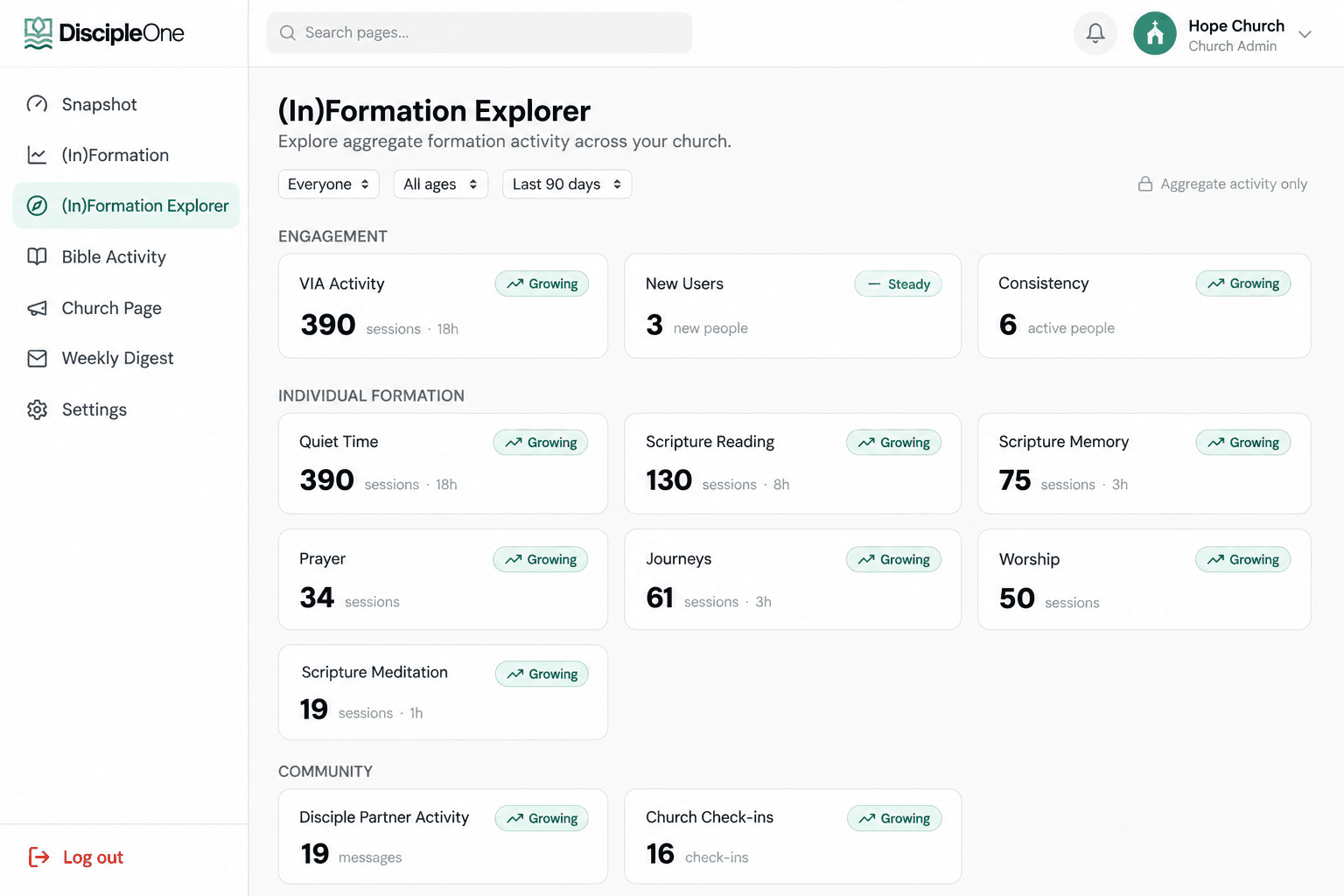
Task: Click the '130' Scripture Reading sessions value
Action: 668,480
